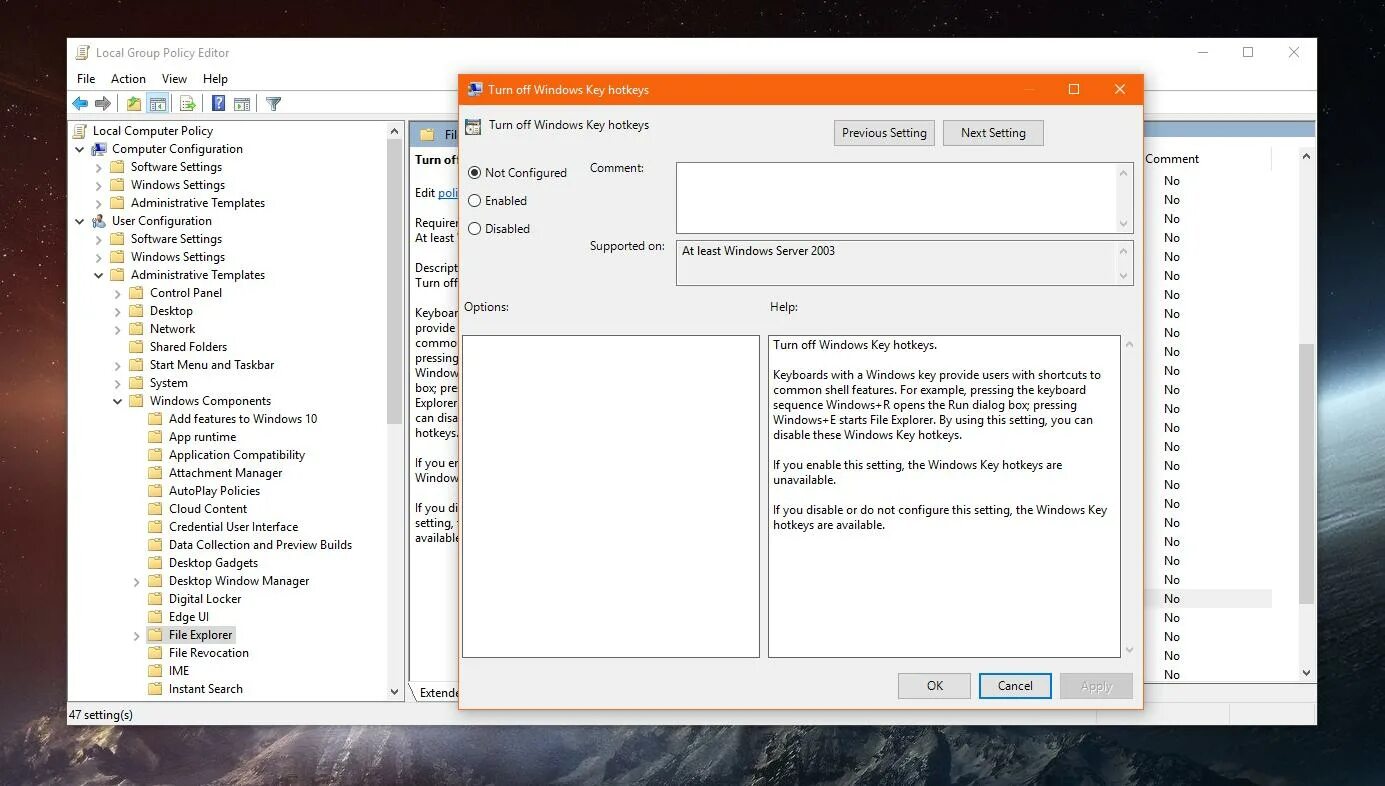The image size is (1385, 786).
Task: Click the Up one level folder icon
Action: pyautogui.click(x=133, y=103)
